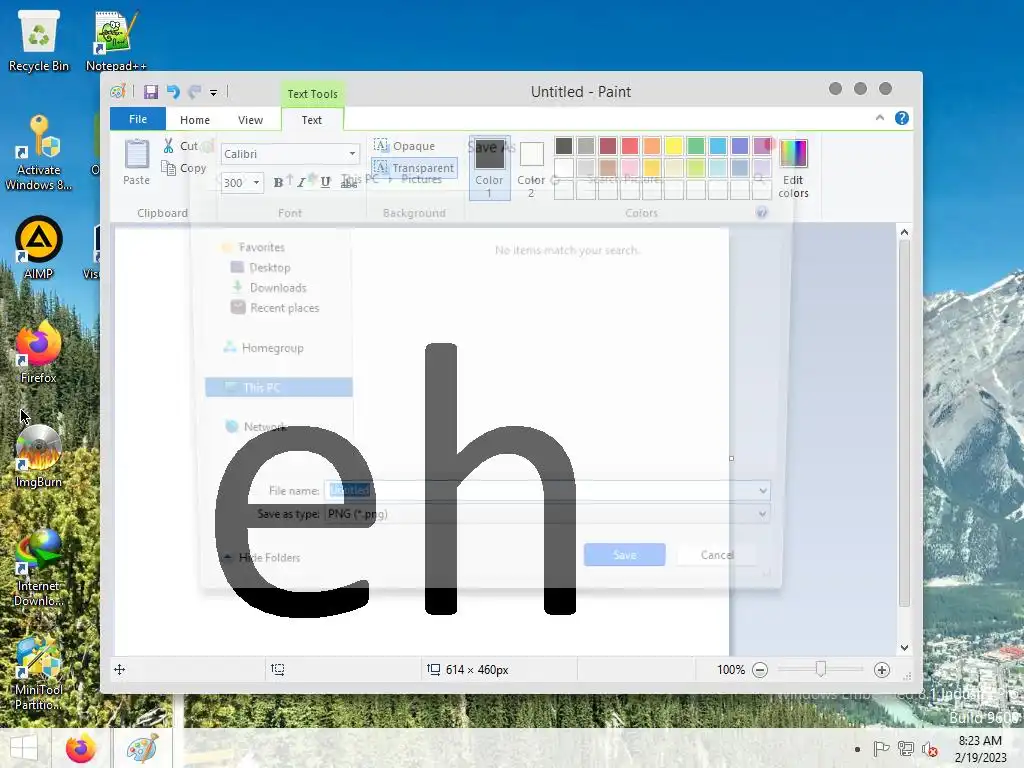Select Opaque background option
The width and height of the screenshot is (1024, 768).
[x=404, y=146]
